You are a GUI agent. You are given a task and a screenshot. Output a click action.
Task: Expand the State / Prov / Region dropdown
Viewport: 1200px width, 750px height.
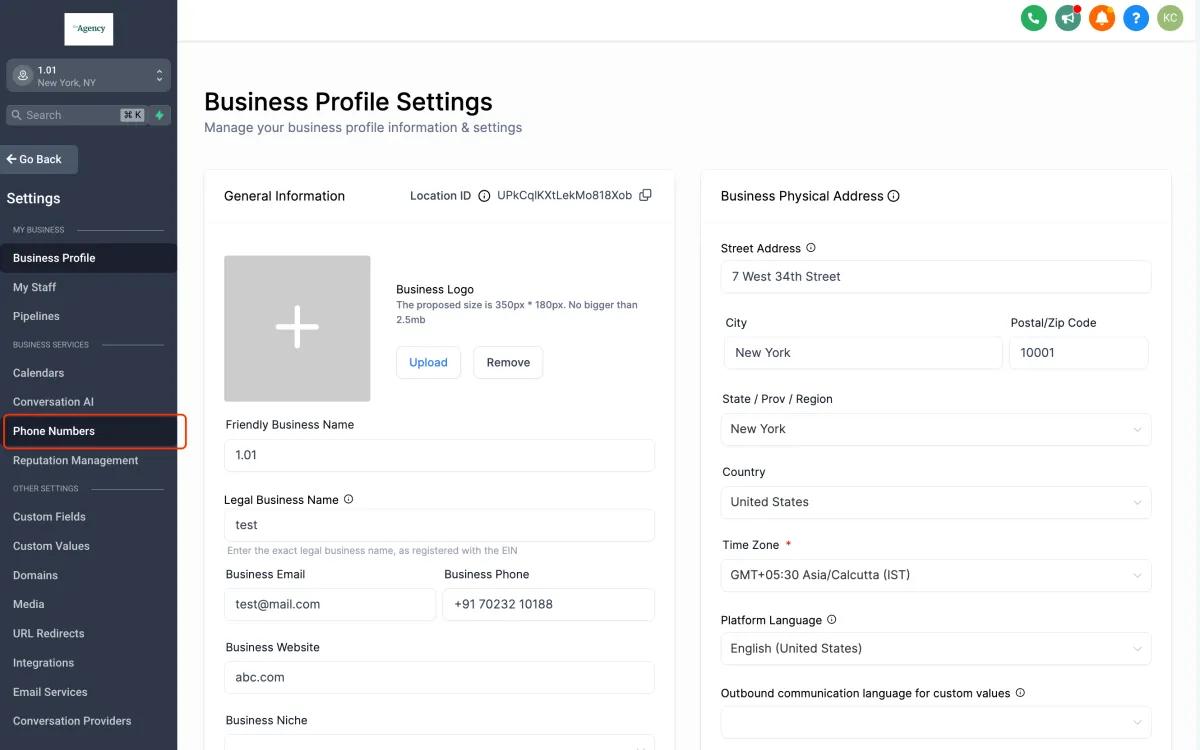tap(935, 429)
